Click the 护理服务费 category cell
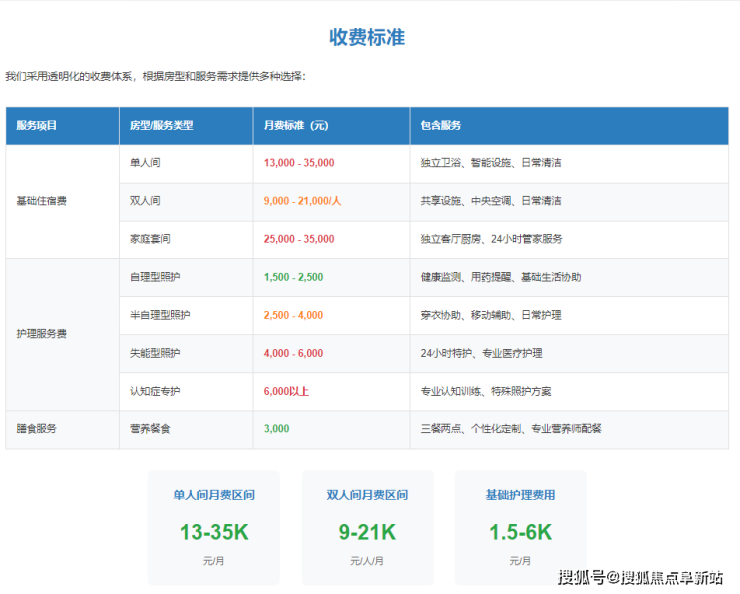Image resolution: width=740 pixels, height=594 pixels. [x=42, y=334]
